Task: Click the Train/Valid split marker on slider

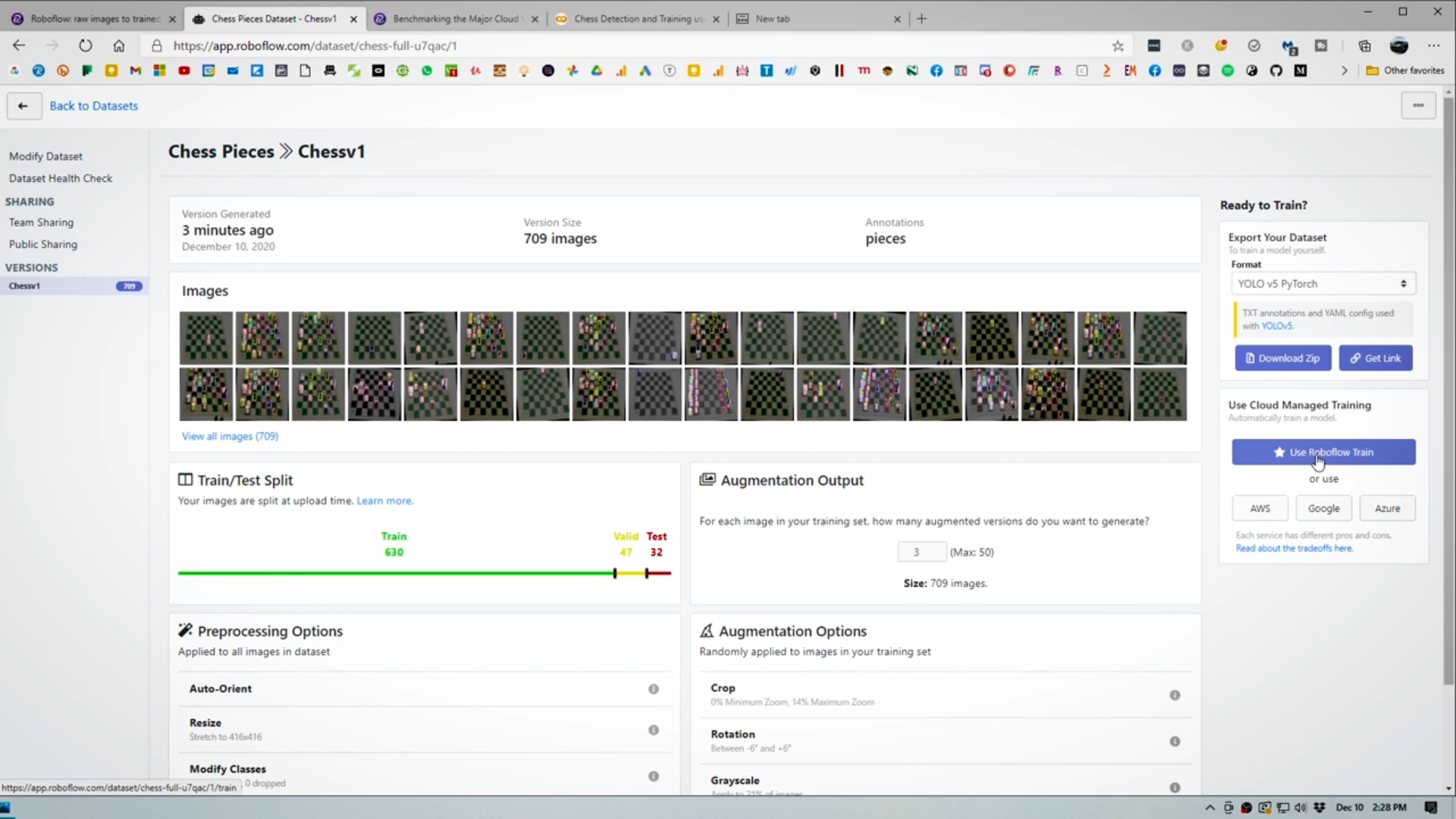Action: click(615, 573)
